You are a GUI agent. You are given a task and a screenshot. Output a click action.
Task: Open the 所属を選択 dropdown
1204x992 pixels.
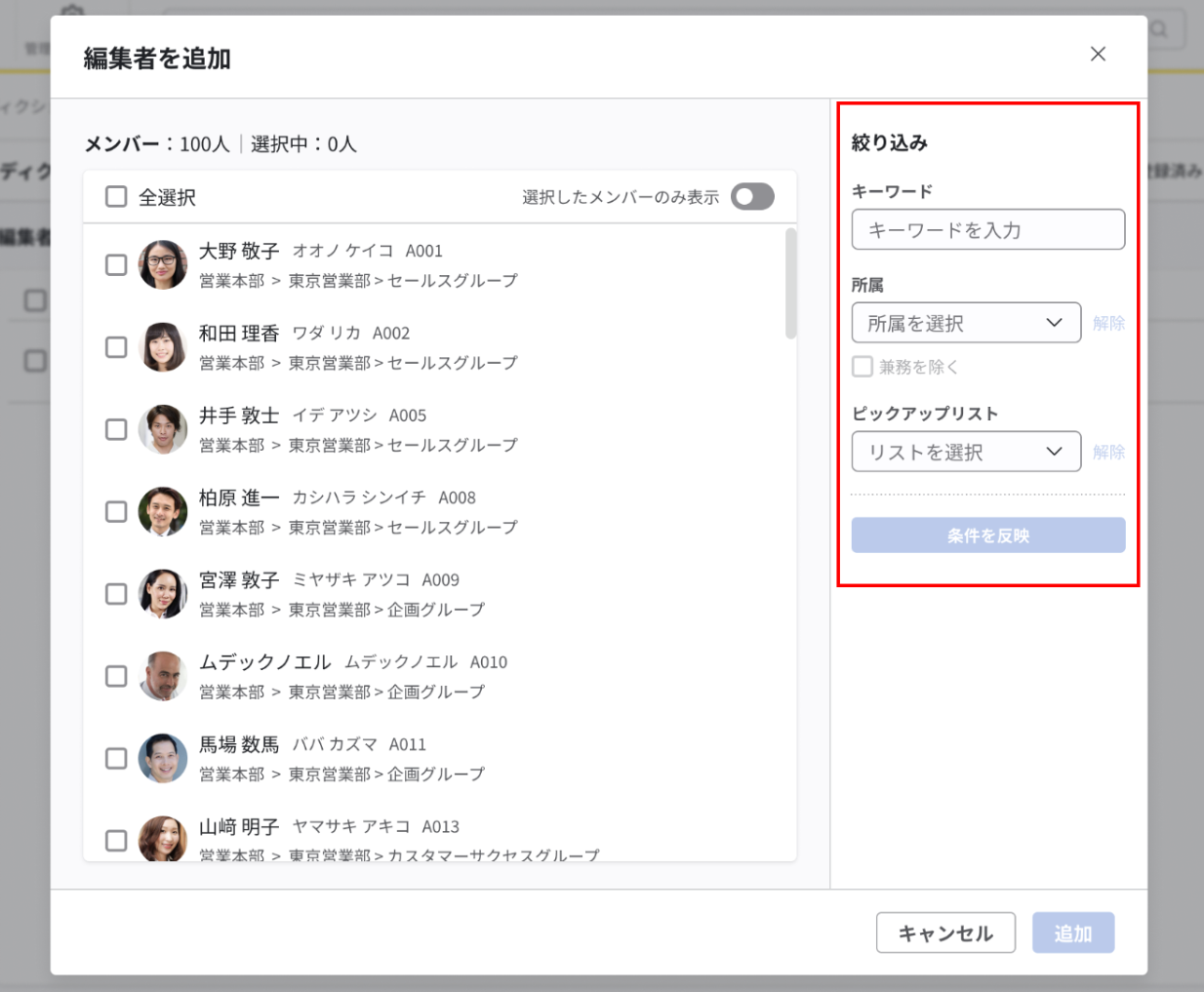click(965, 322)
